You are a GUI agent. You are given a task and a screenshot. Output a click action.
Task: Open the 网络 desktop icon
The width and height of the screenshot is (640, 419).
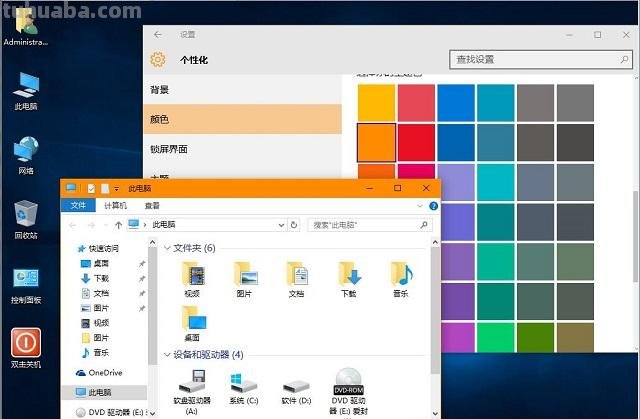tap(26, 155)
